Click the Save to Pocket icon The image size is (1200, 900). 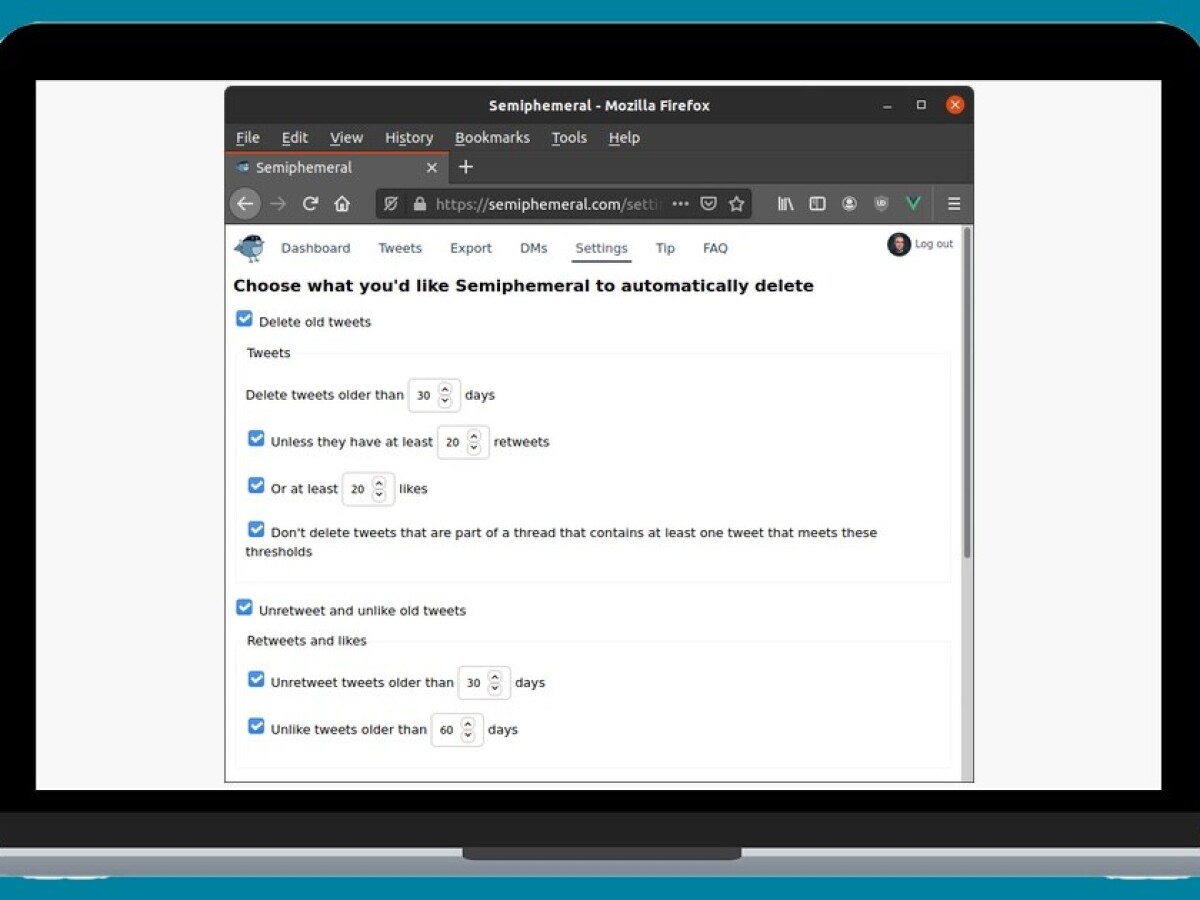coord(708,204)
